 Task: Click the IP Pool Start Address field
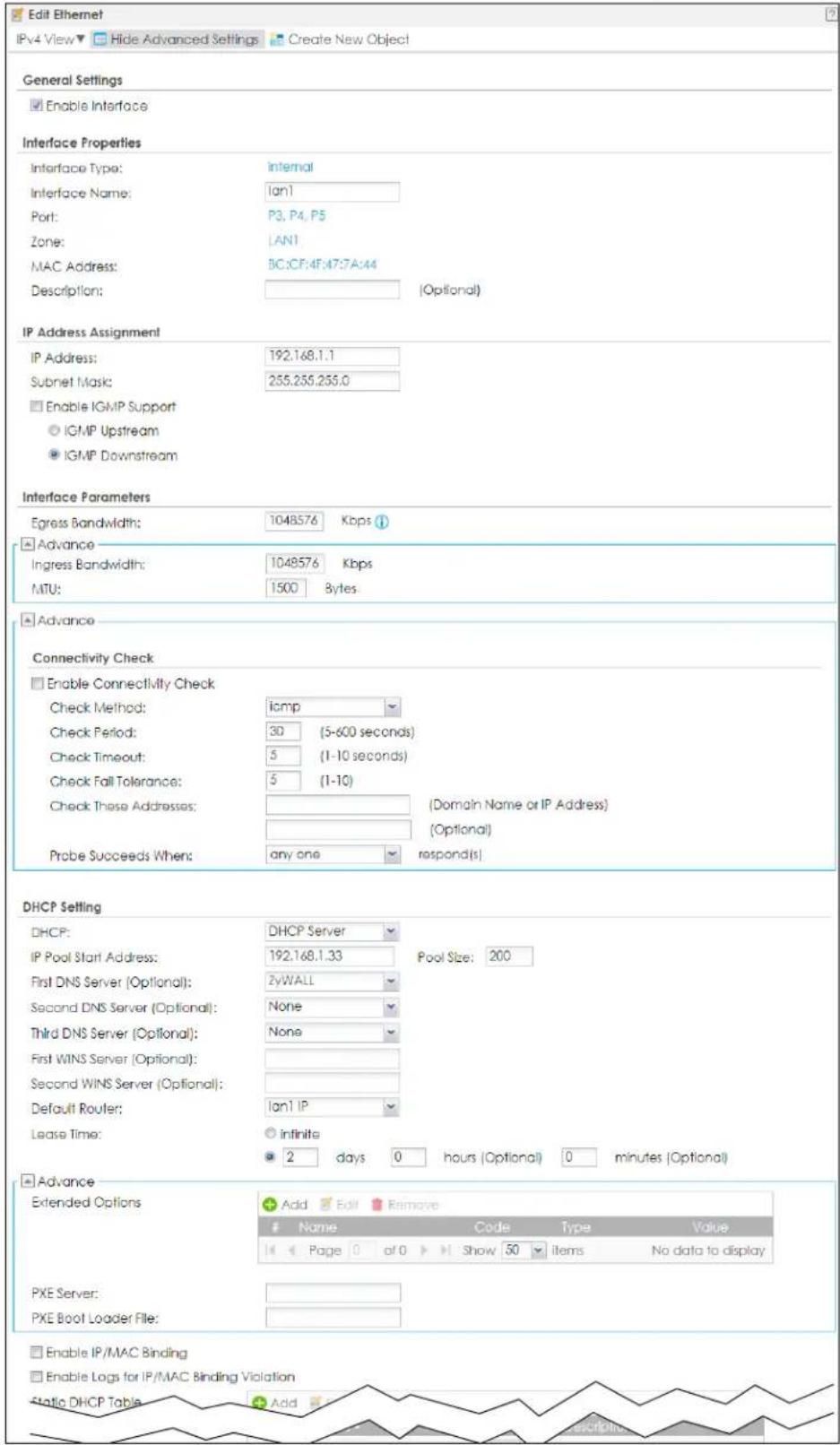(x=329, y=956)
